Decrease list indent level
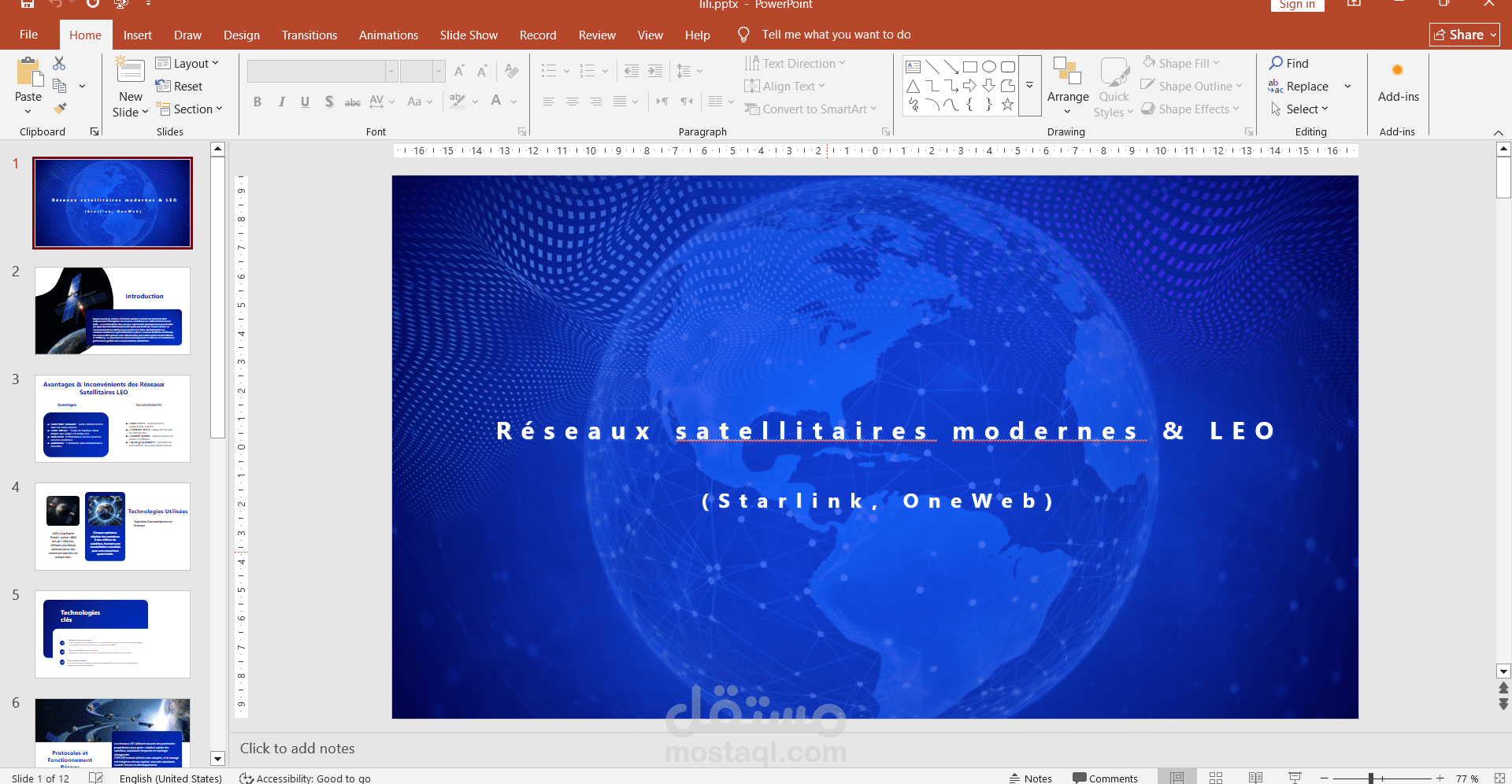The width and height of the screenshot is (1512, 784). 632,72
